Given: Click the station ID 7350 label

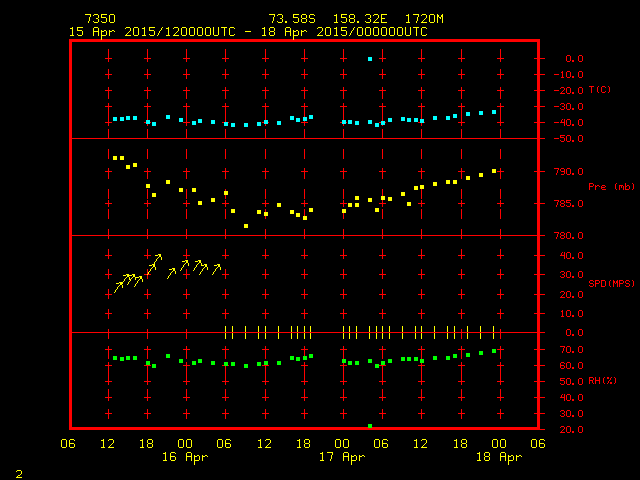Looking at the screenshot, I should coord(99,19).
